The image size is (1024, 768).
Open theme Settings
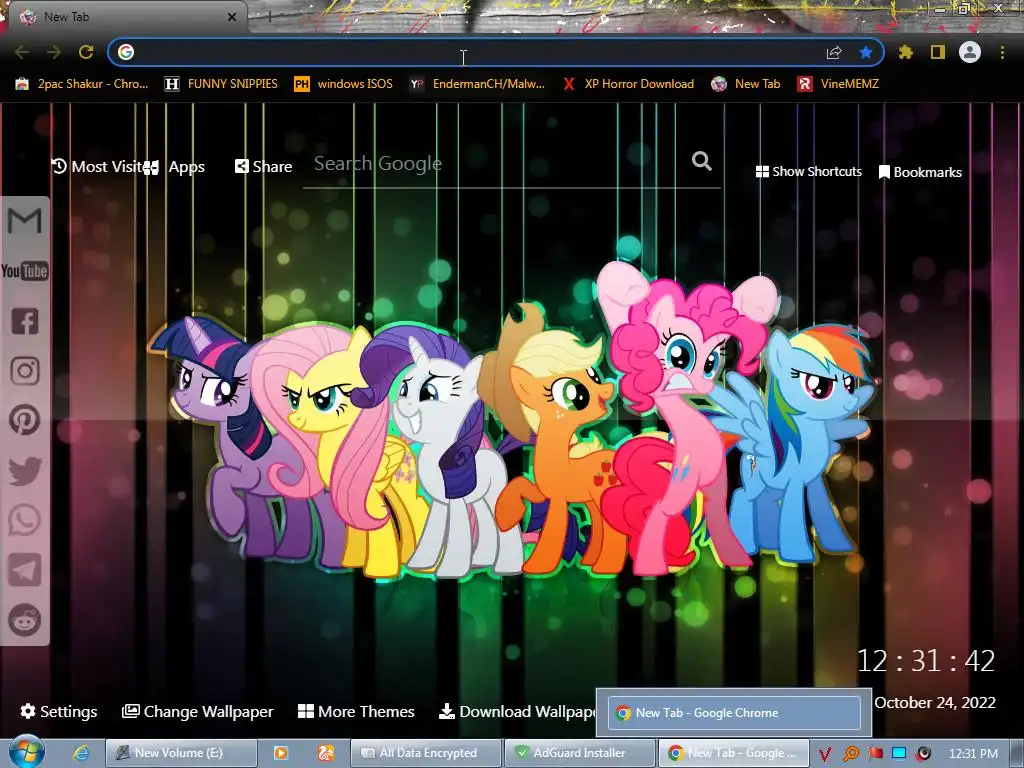click(59, 711)
